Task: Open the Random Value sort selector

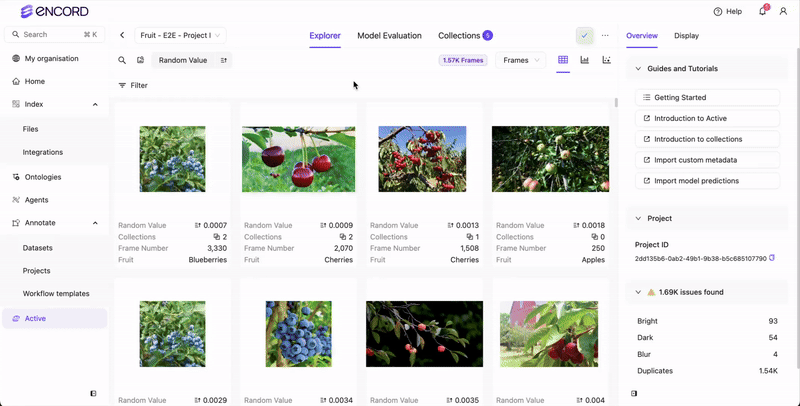Action: click(183, 60)
